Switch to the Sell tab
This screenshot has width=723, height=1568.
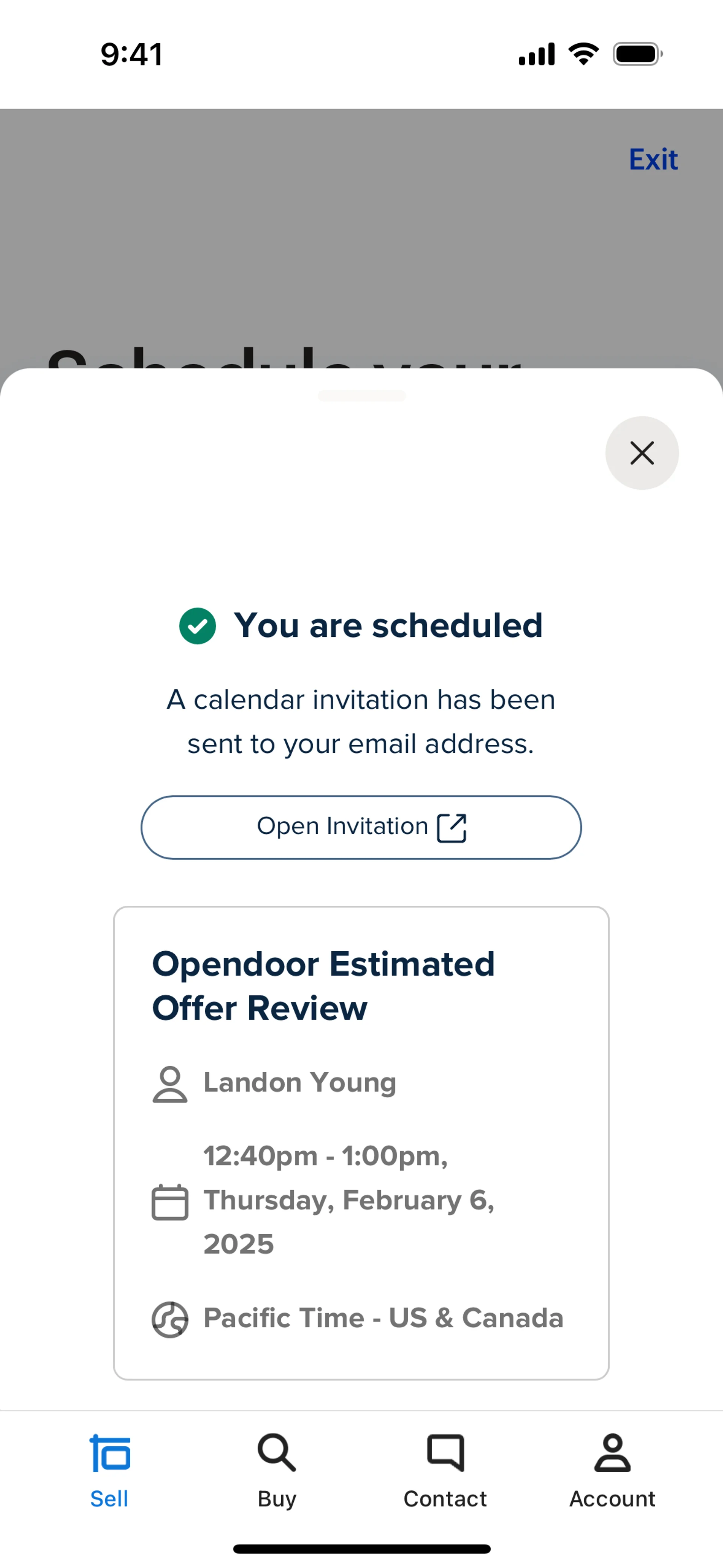(x=110, y=1470)
